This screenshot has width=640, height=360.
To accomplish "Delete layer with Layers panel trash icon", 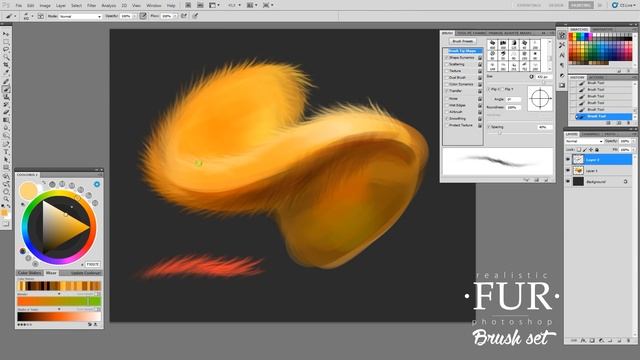I will 628,340.
